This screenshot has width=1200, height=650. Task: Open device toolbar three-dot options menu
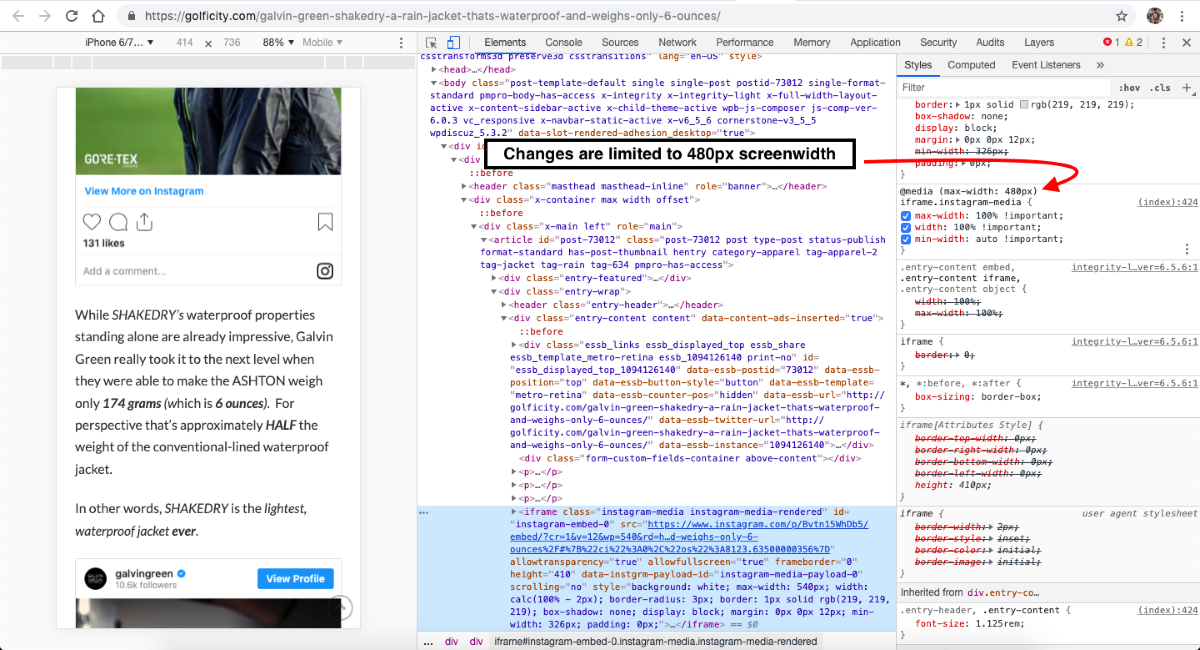click(x=399, y=43)
